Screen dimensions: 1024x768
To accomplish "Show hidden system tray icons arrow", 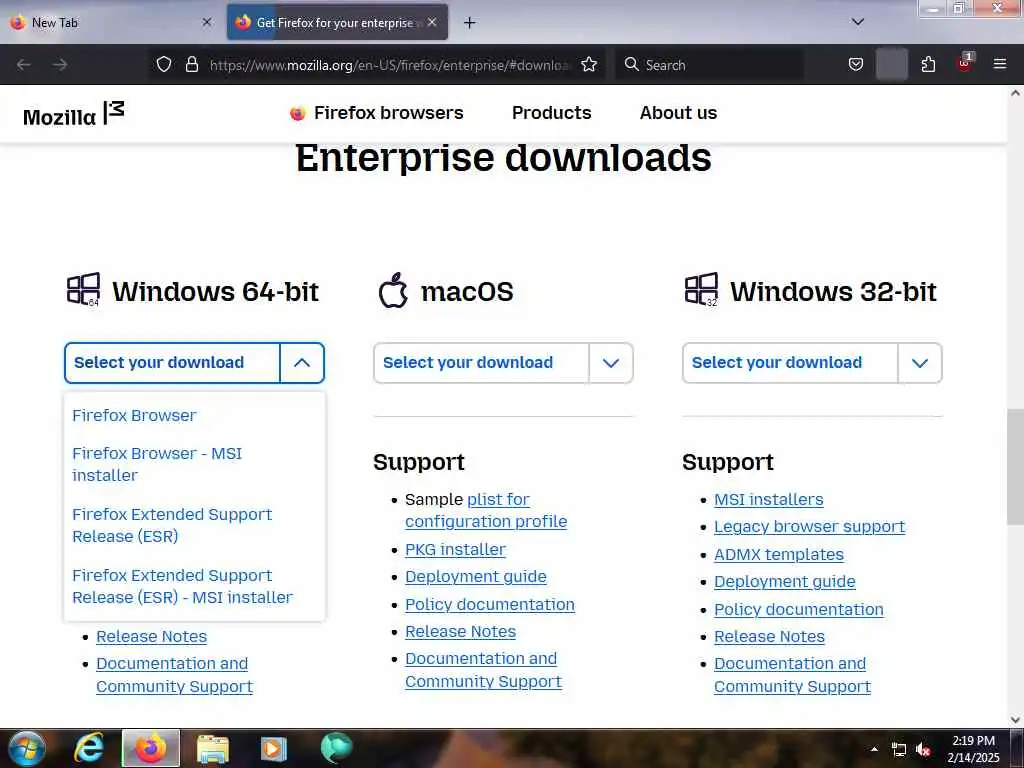I will point(874,749).
